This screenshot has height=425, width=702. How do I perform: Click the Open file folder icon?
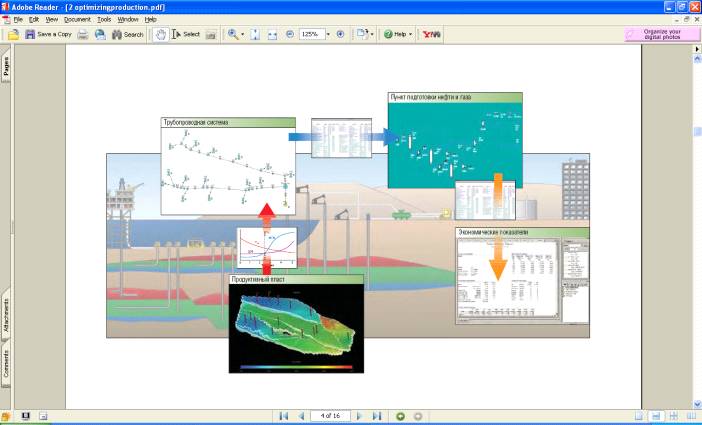click(x=13, y=34)
